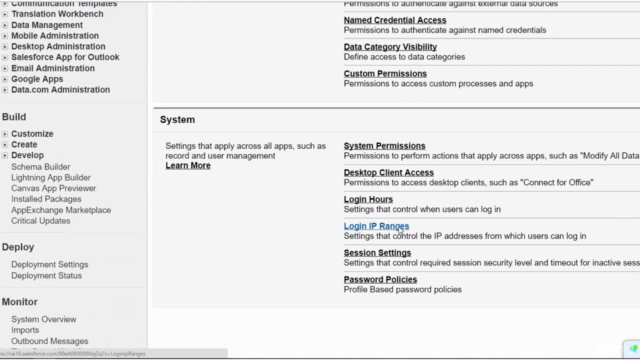640x360 pixels.
Task: Select Develop under Build
Action: [x=27, y=155]
